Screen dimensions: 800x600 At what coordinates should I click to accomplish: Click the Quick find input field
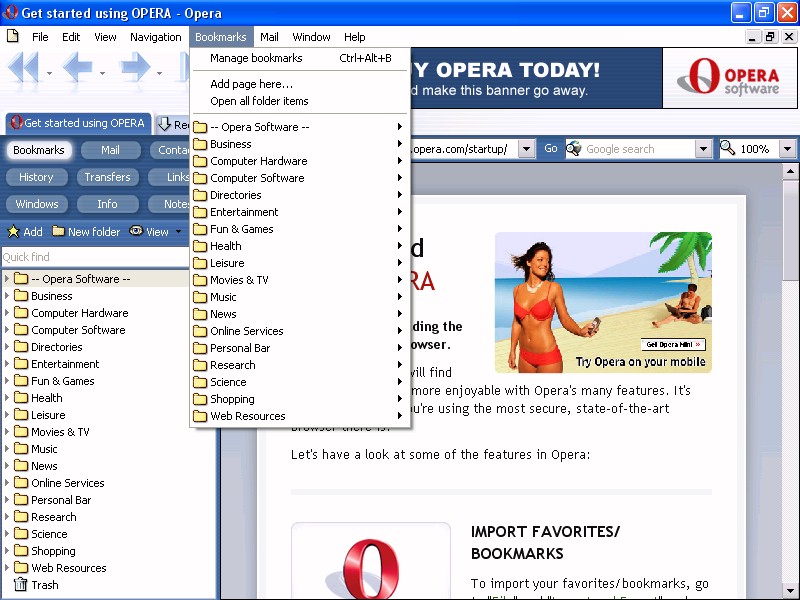95,257
